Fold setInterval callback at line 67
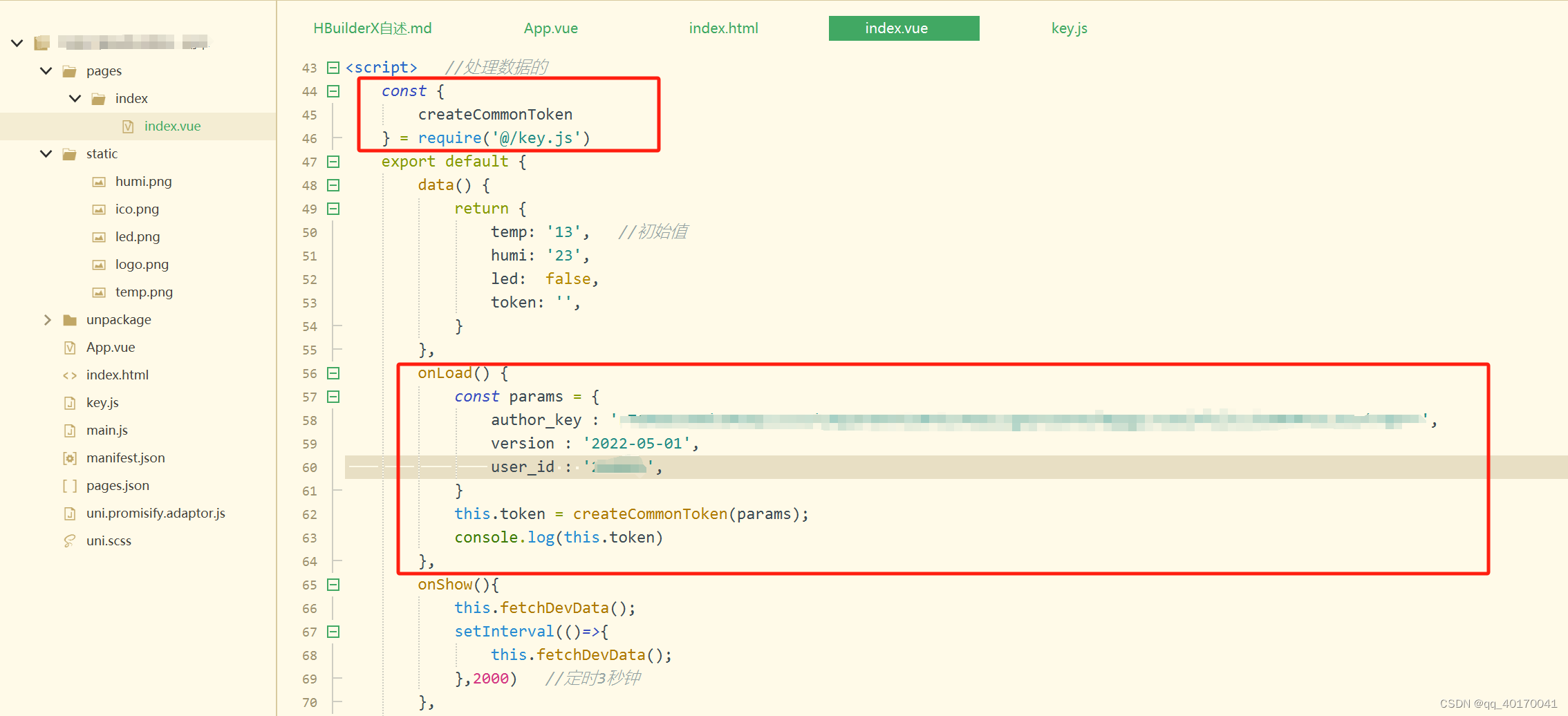Screen dimensions: 1568x716 point(333,632)
